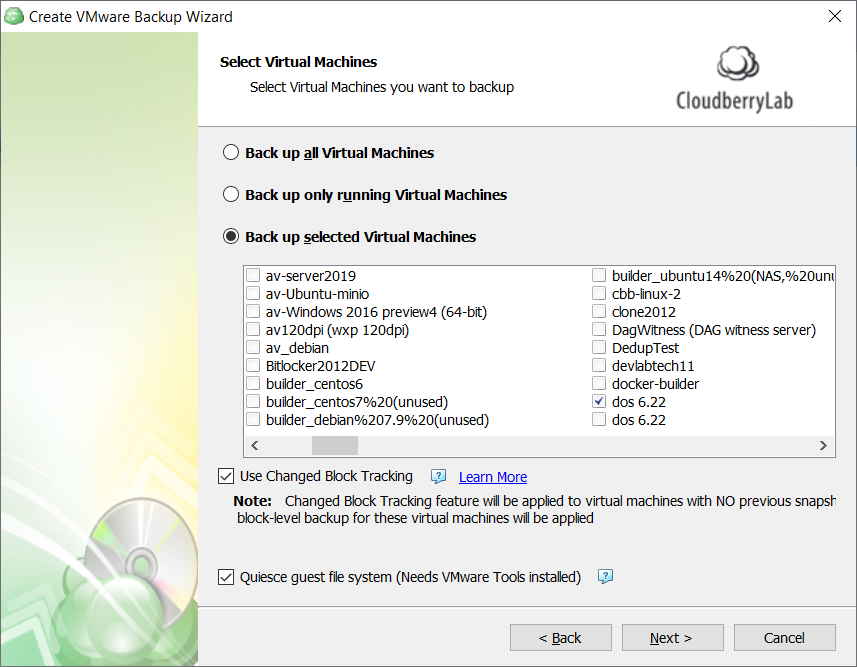This screenshot has width=857, height=667.
Task: Select Back up all Virtual Machines
Action: point(231,152)
